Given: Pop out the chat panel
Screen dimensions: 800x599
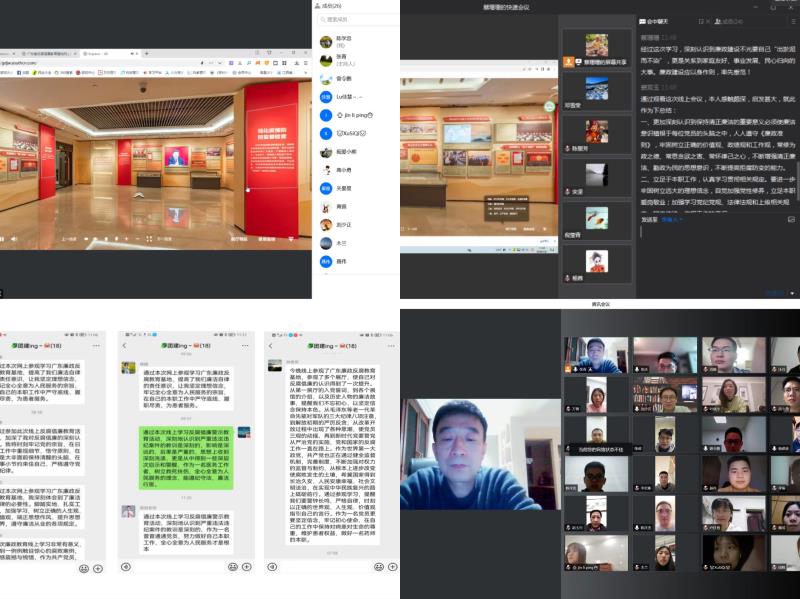Looking at the screenshot, I should coord(701,21).
